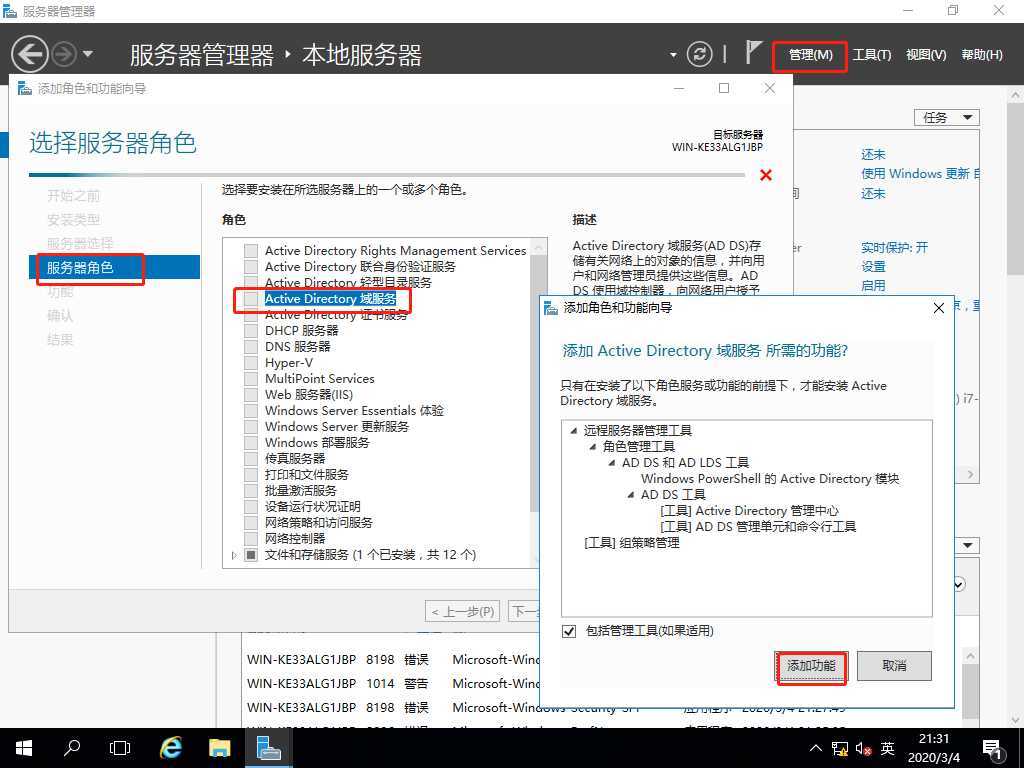Open the 视图(V) menu
Image resolution: width=1024 pixels, height=768 pixels.
click(x=925, y=55)
